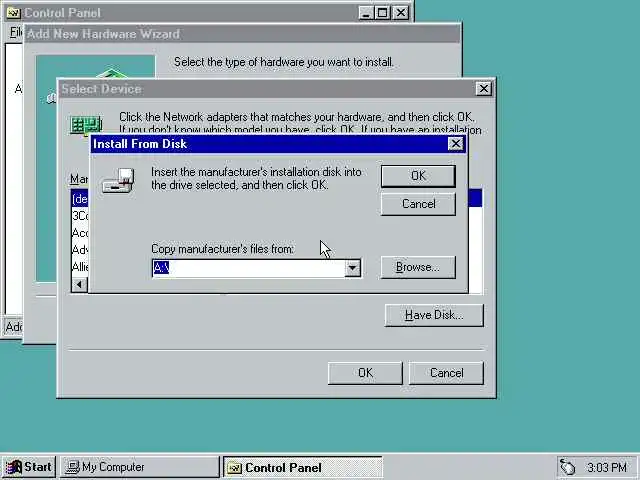
Task: Close the Select Device window
Action: 483,89
